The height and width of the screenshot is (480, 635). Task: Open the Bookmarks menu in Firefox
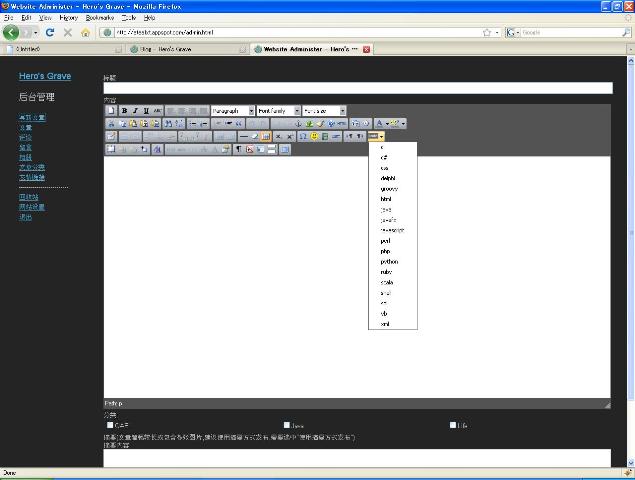[x=100, y=18]
